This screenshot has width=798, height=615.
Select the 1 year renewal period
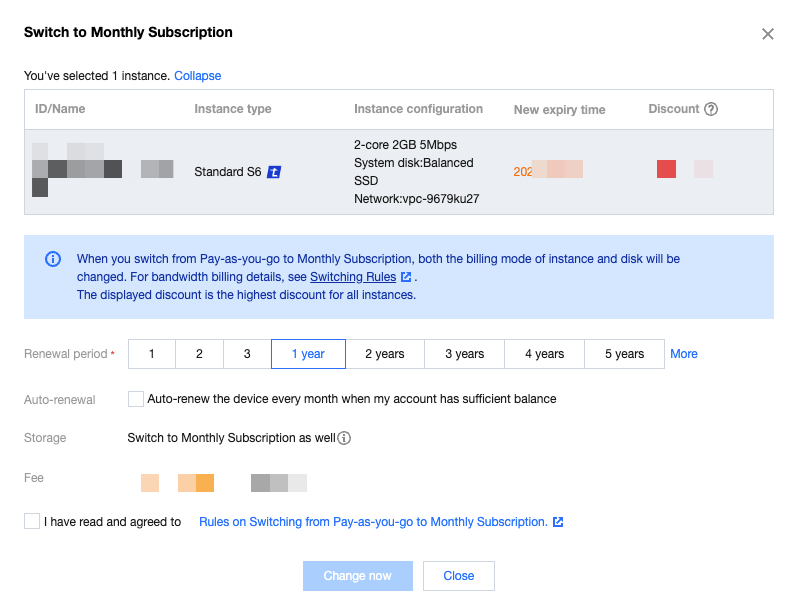[308, 354]
